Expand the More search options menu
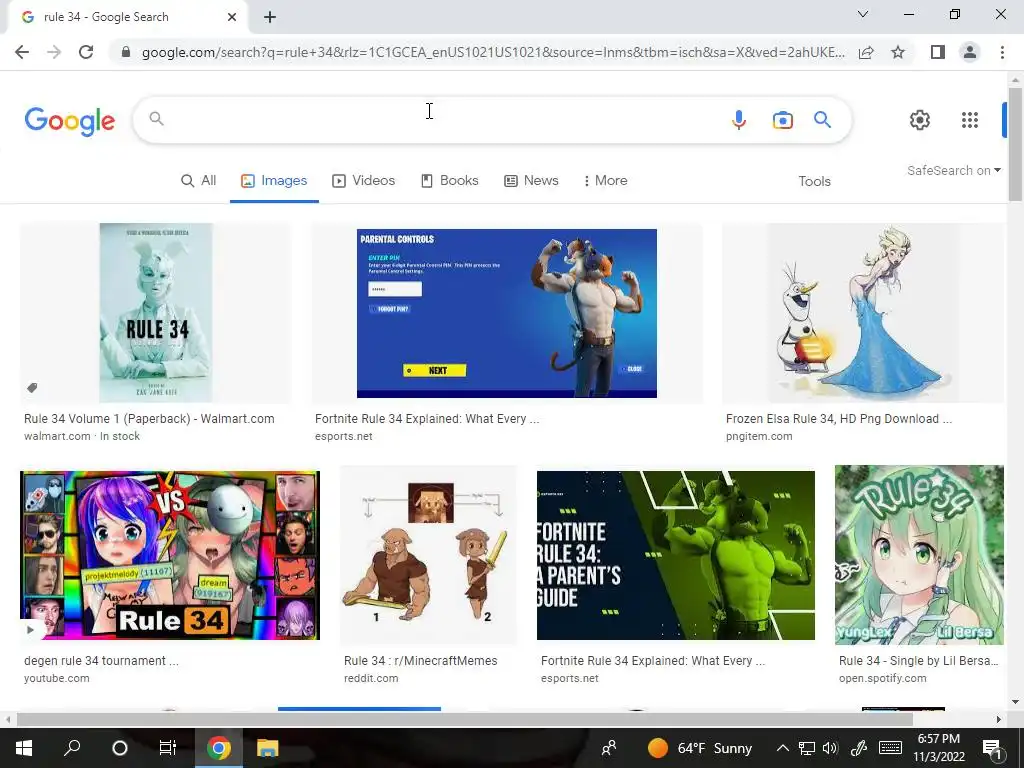This screenshot has height=768, width=1024. (605, 181)
